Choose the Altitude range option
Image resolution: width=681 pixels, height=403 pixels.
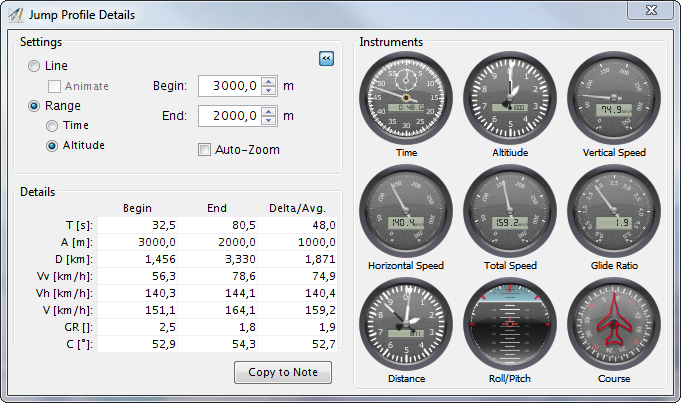pyautogui.click(x=53, y=146)
